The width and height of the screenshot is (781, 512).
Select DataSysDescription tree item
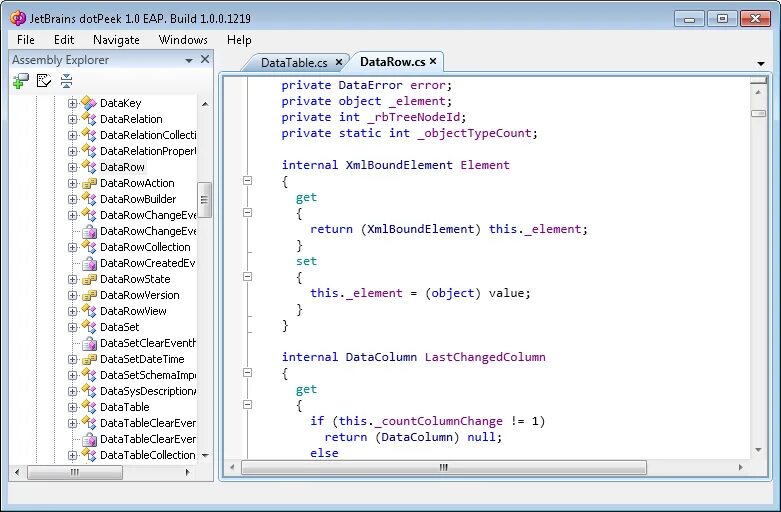[x=148, y=391]
